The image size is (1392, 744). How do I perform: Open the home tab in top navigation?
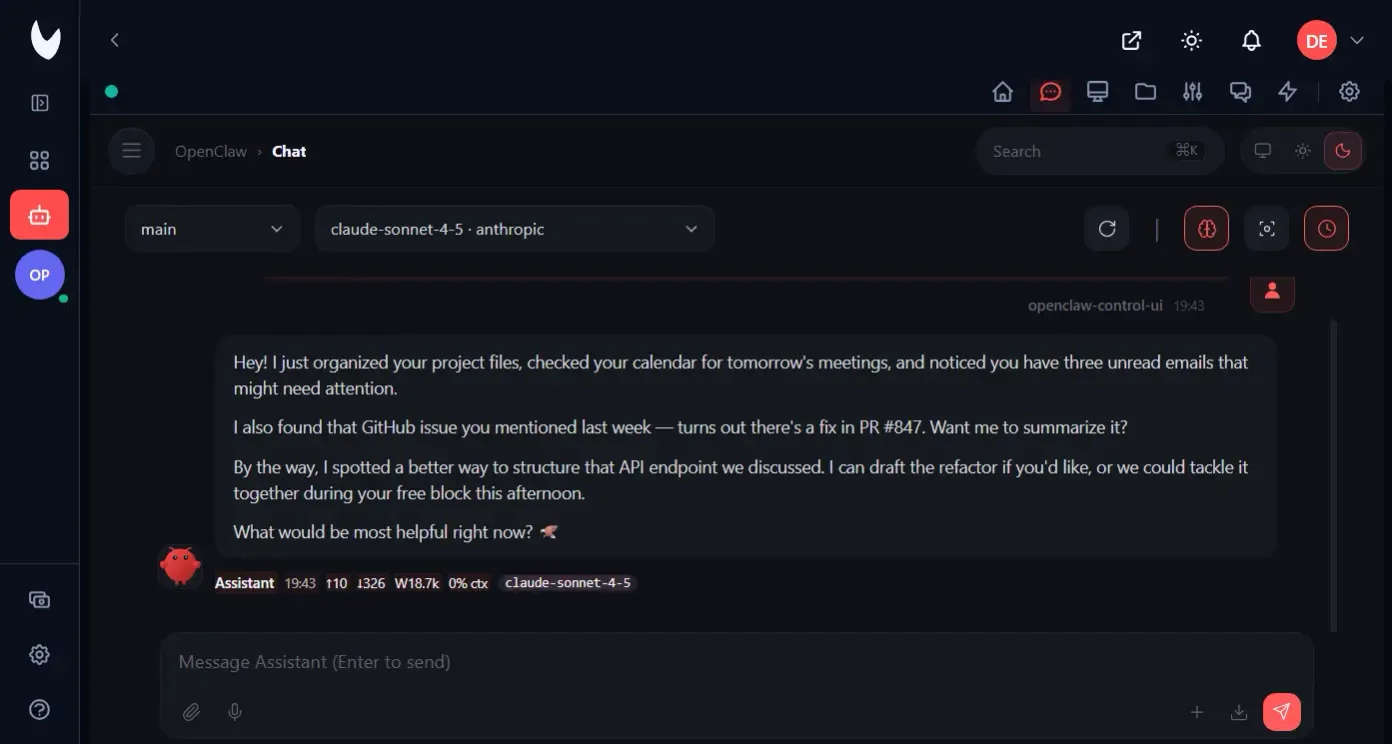pos(1003,92)
